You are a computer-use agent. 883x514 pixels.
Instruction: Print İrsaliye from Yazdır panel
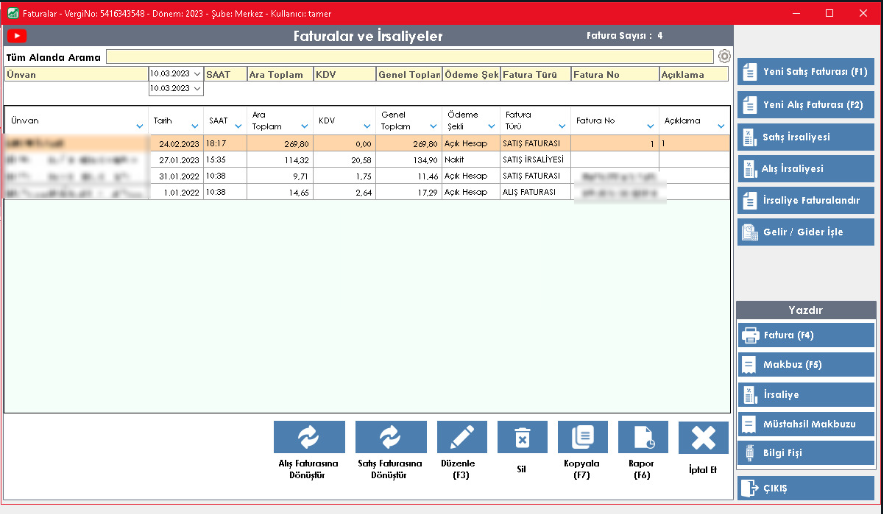[x=805, y=395]
